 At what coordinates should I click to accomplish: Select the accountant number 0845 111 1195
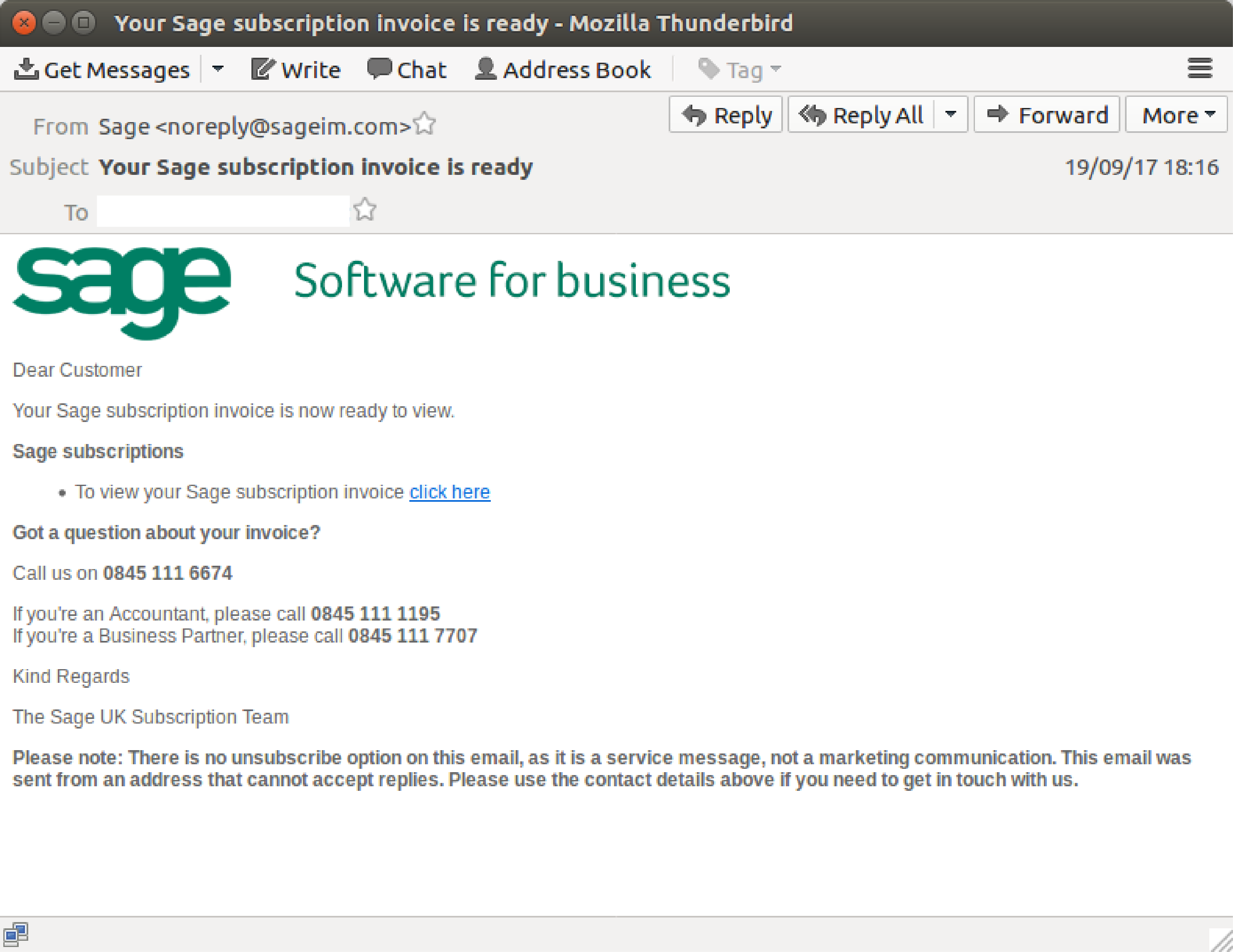[375, 614]
